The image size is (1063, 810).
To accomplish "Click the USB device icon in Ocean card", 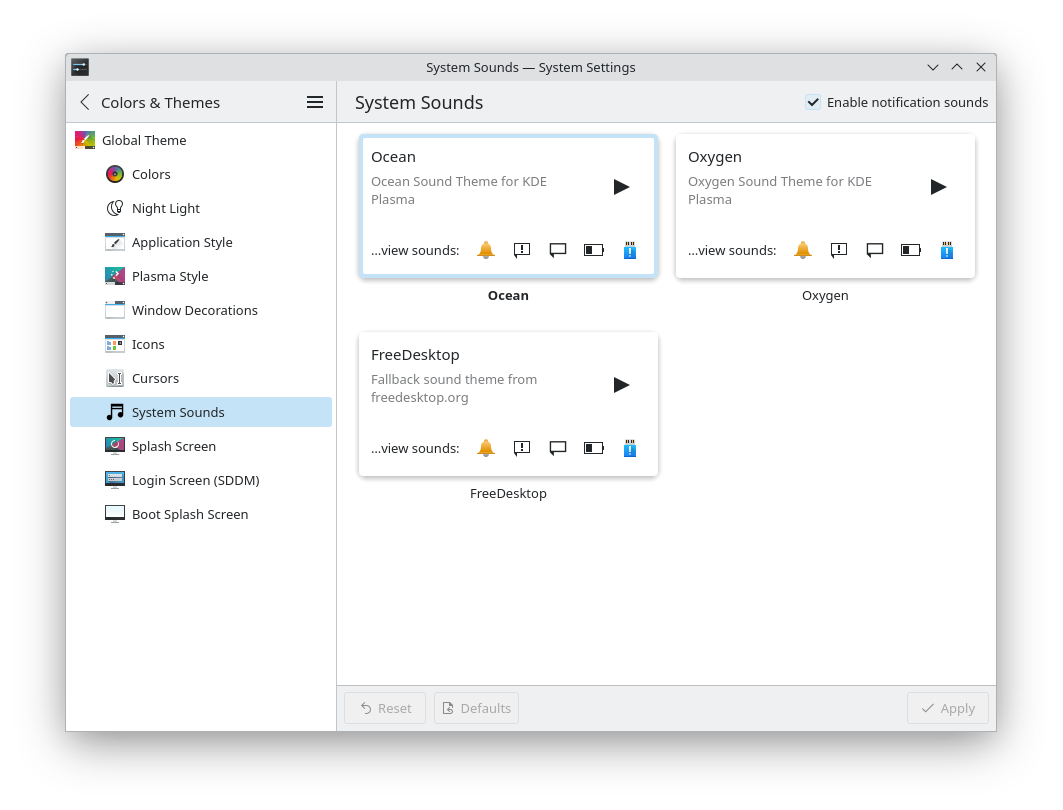I will (x=630, y=250).
